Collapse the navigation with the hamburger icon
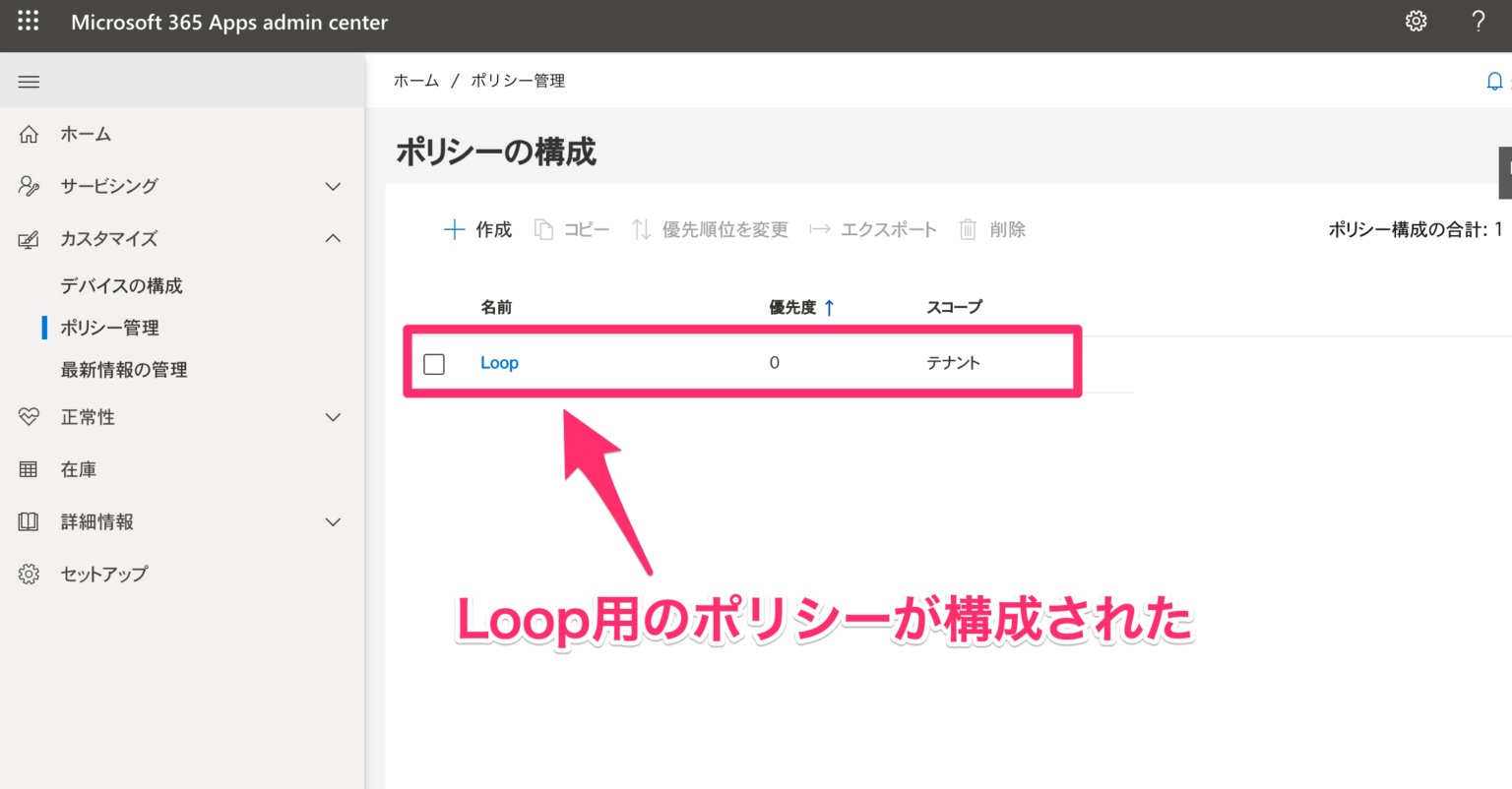 coord(29,81)
